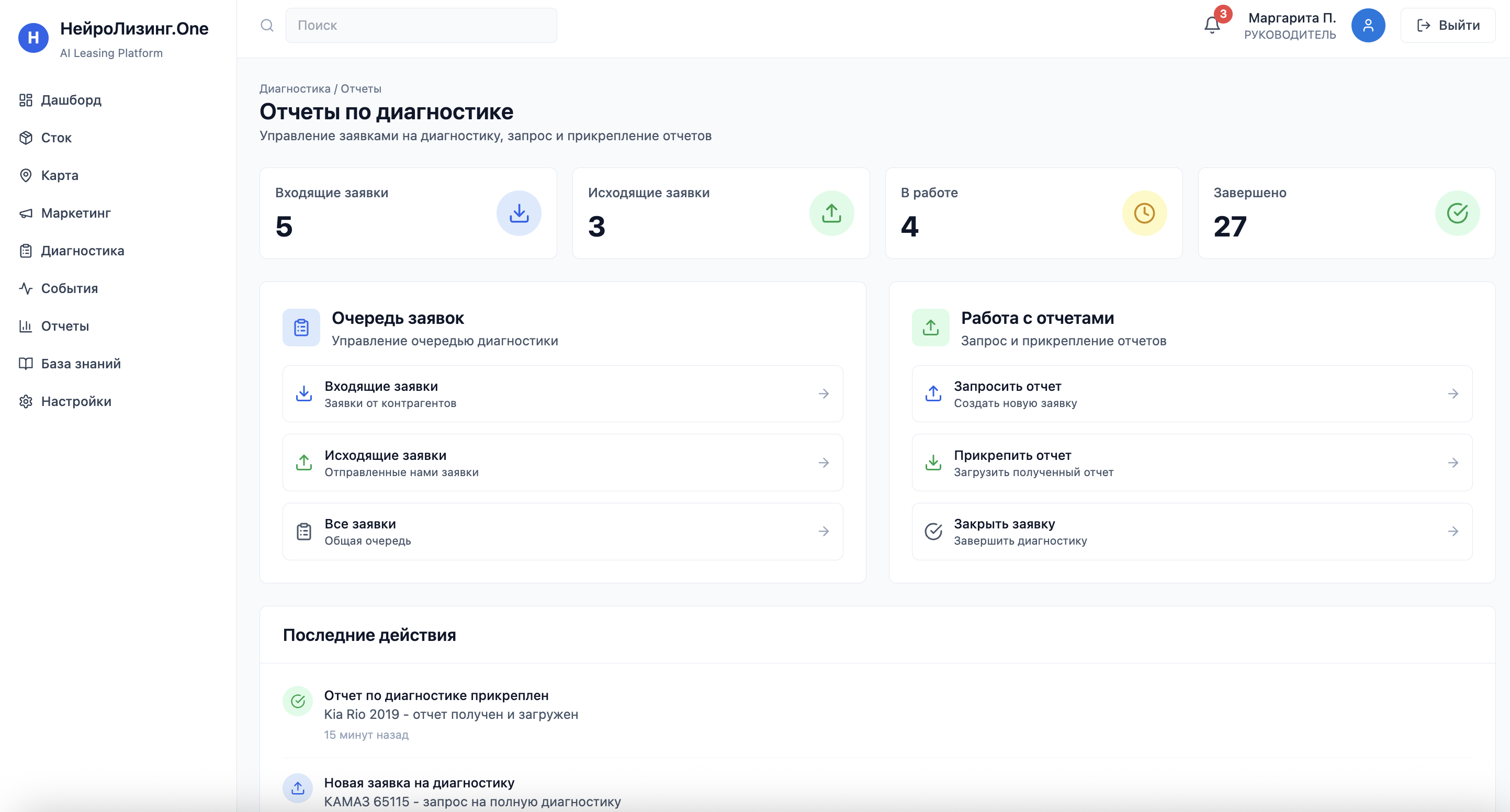Open the Настройки gear in the sidebar
Viewport: 1510px width, 812px height.
[26, 401]
